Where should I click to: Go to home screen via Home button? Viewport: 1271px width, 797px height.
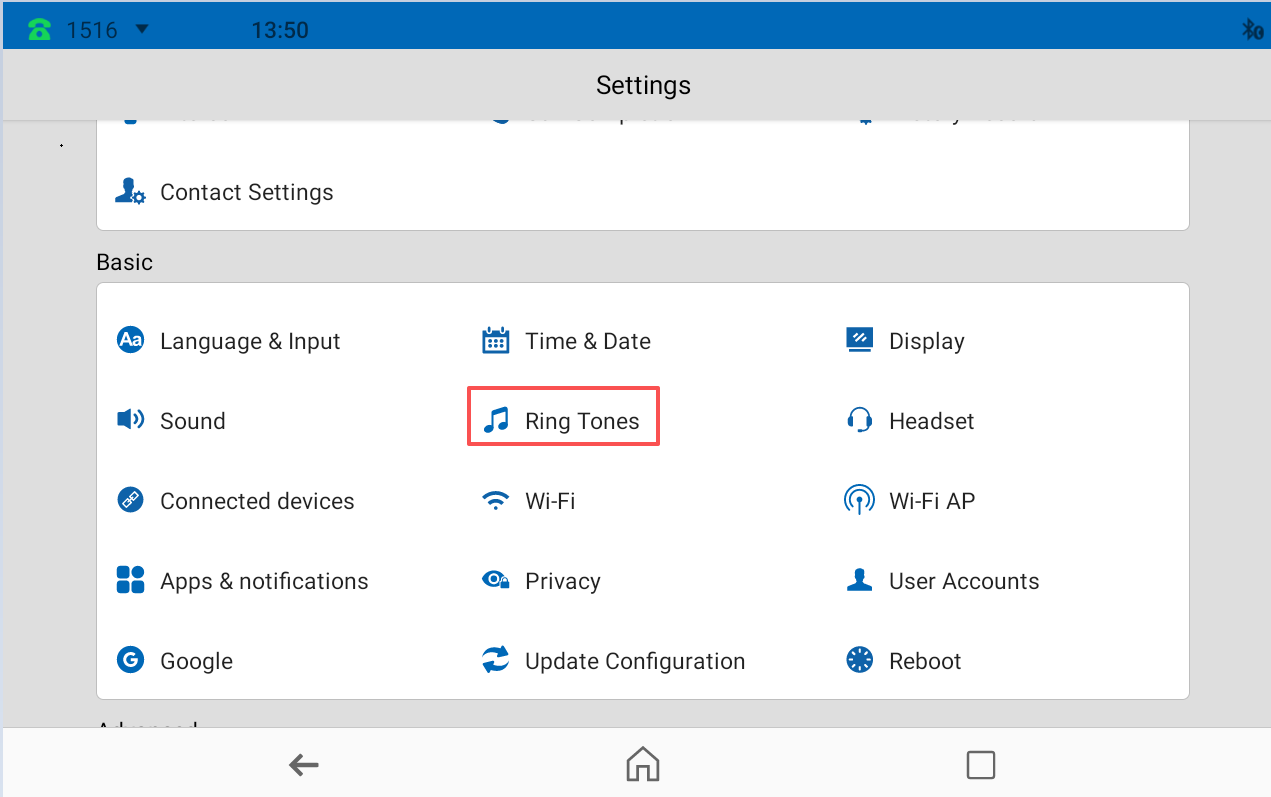[x=642, y=765]
